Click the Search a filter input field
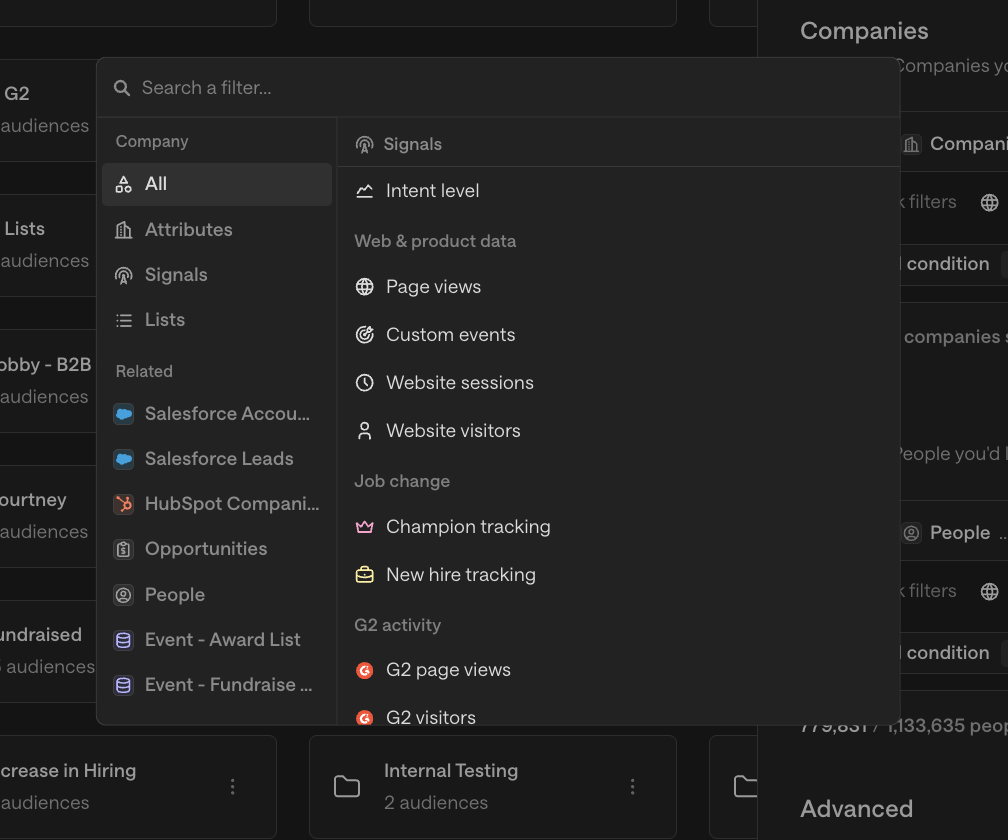Screen dimensions: 1008x840 pyautogui.click(x=498, y=87)
